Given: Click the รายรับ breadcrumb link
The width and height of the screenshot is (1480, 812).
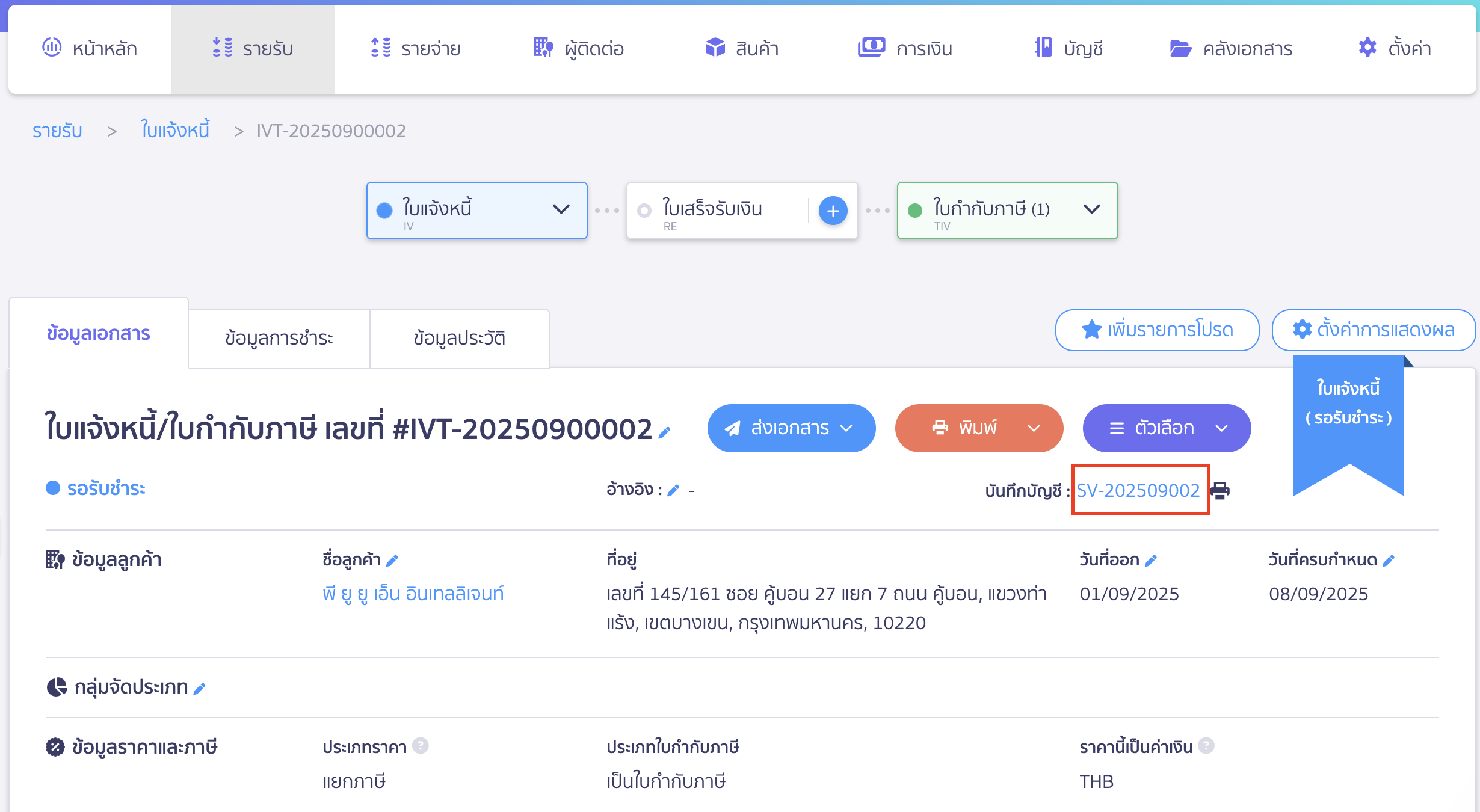Looking at the screenshot, I should (x=57, y=131).
